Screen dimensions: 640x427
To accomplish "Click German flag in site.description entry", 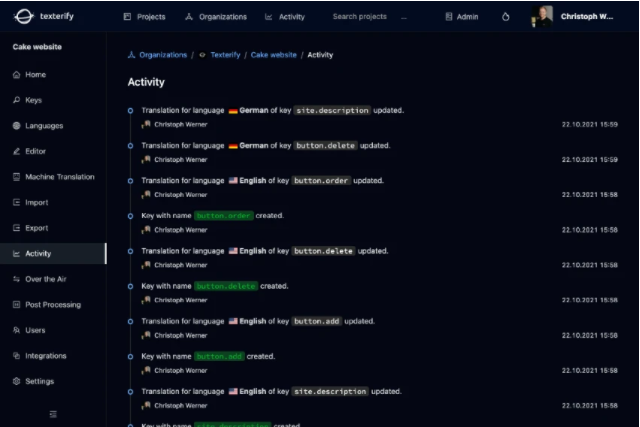I will pos(233,111).
